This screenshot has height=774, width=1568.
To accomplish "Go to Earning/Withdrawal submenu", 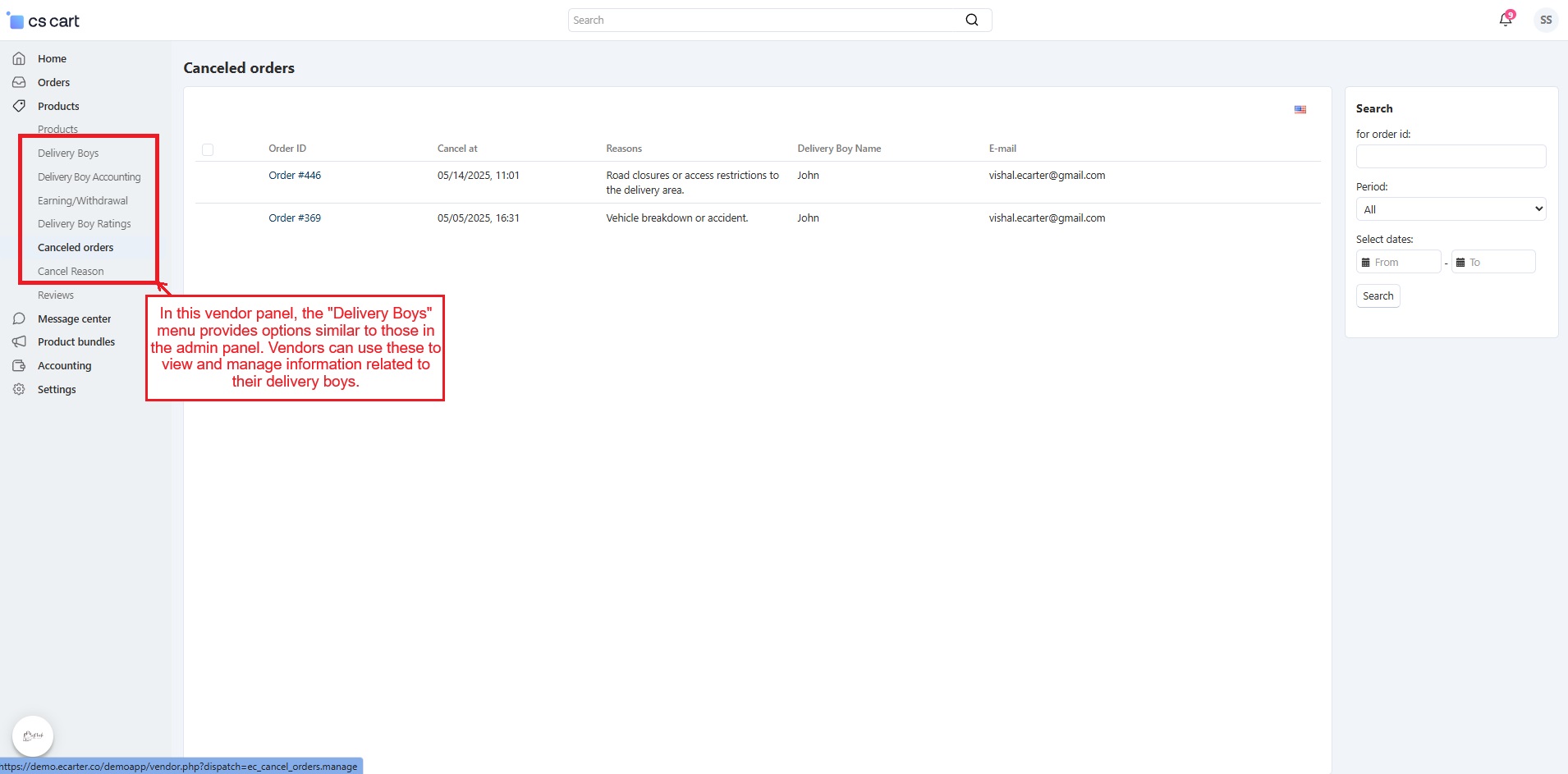I will pyautogui.click(x=82, y=200).
